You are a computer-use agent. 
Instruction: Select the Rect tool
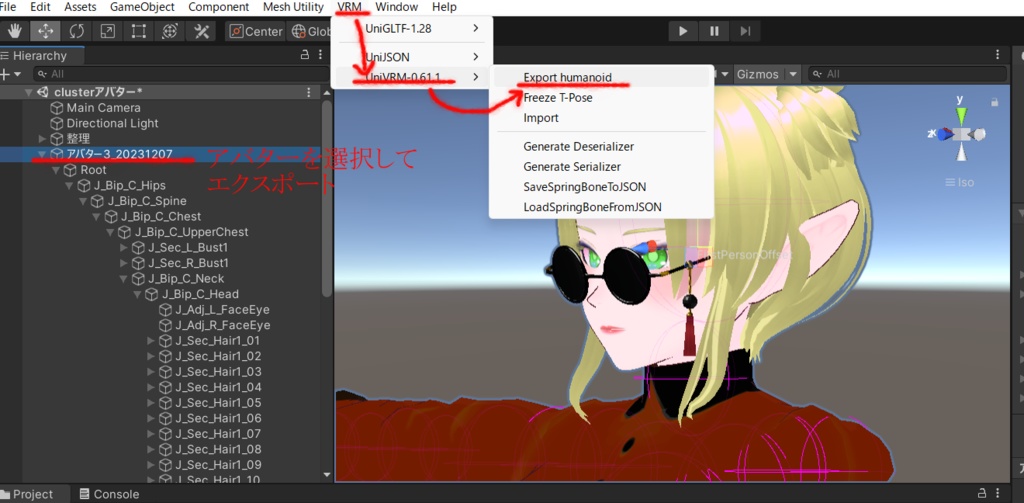coord(138,31)
